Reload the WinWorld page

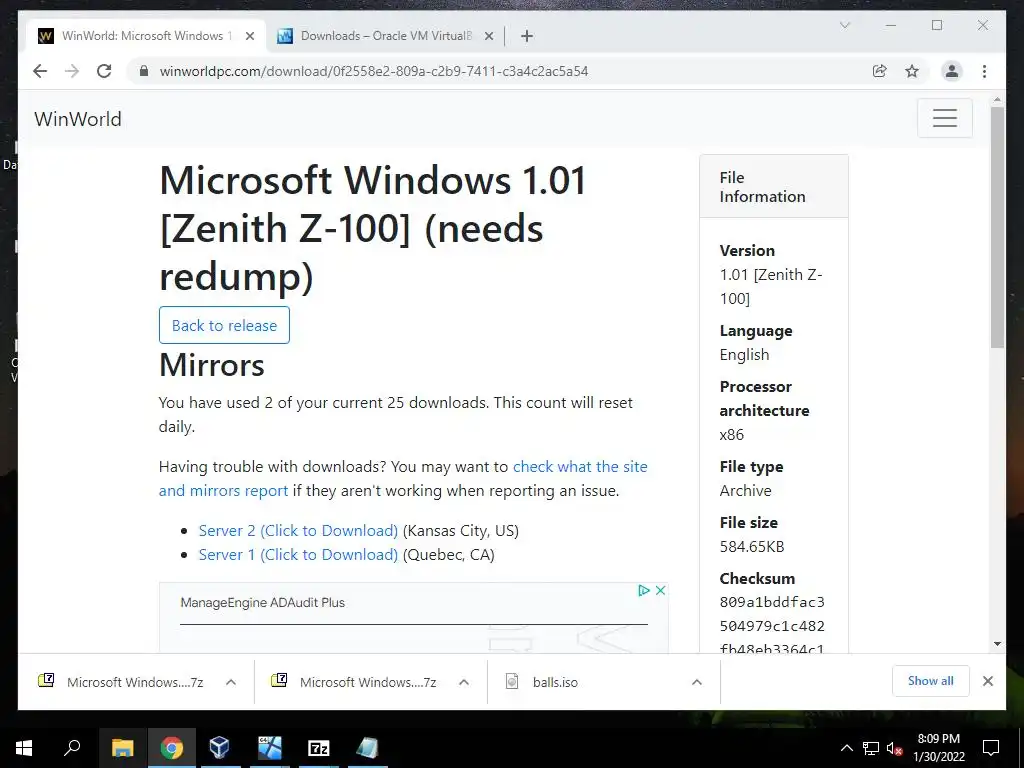click(x=104, y=71)
